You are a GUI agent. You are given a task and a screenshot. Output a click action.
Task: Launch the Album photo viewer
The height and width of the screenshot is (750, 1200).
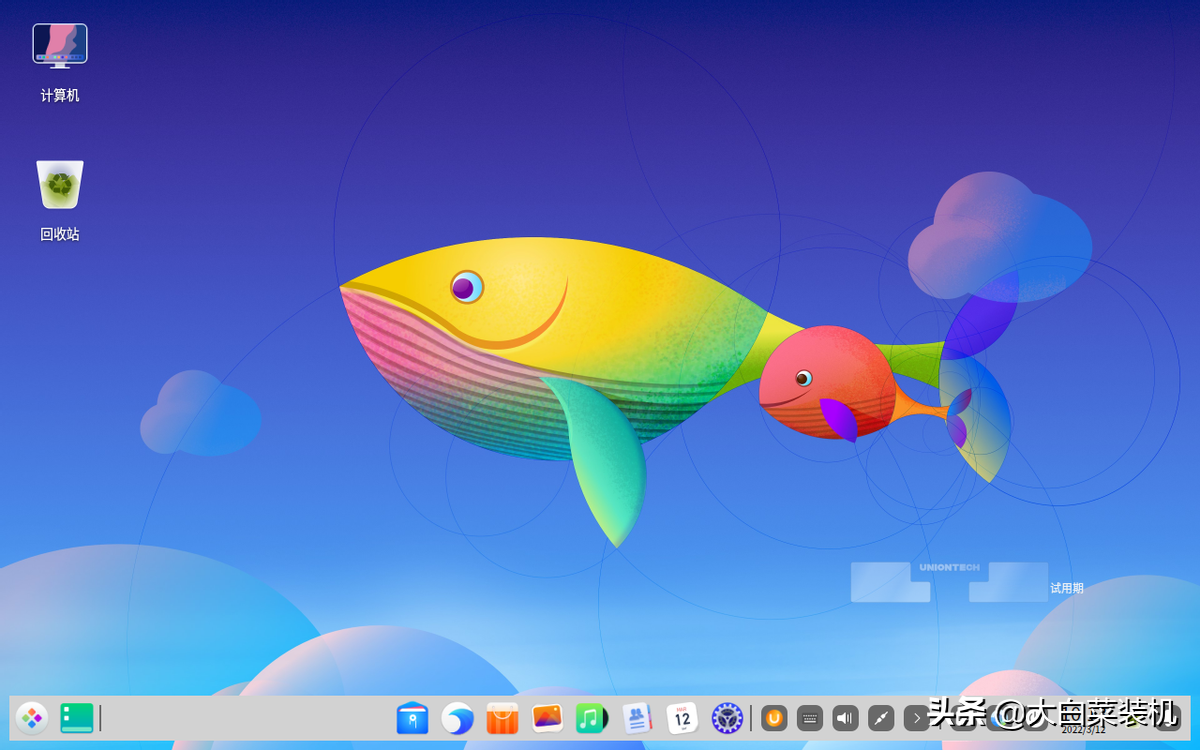pyautogui.click(x=547, y=717)
